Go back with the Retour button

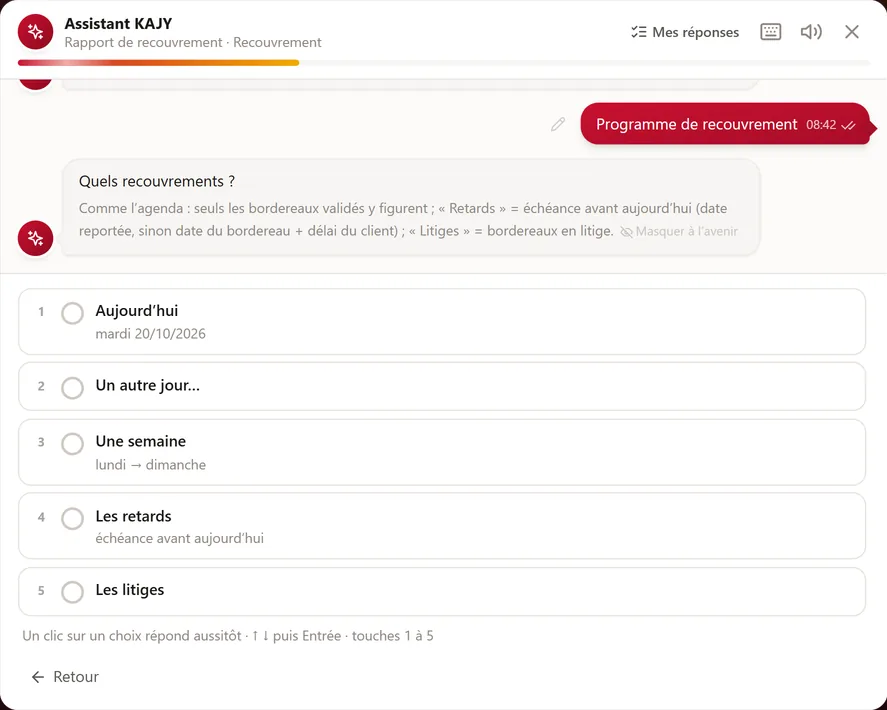pyautogui.click(x=65, y=677)
